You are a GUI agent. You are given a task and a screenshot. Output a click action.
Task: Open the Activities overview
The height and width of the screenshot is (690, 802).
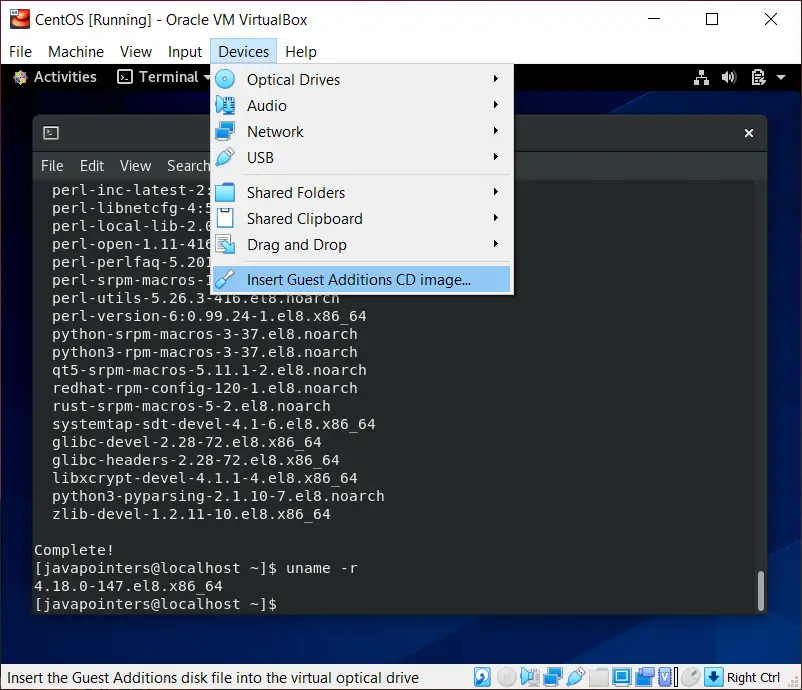click(56, 77)
